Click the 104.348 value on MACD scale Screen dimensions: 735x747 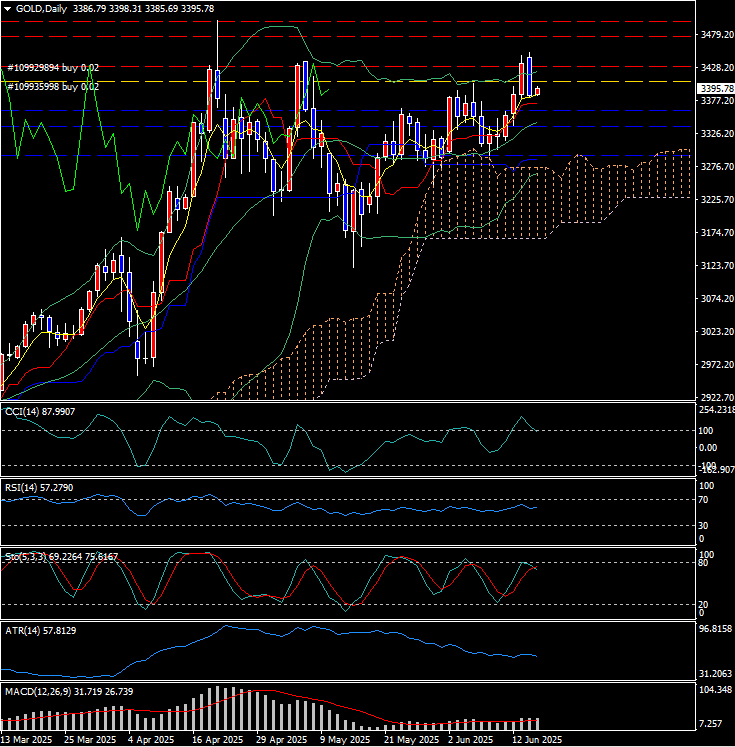pyautogui.click(x=715, y=690)
